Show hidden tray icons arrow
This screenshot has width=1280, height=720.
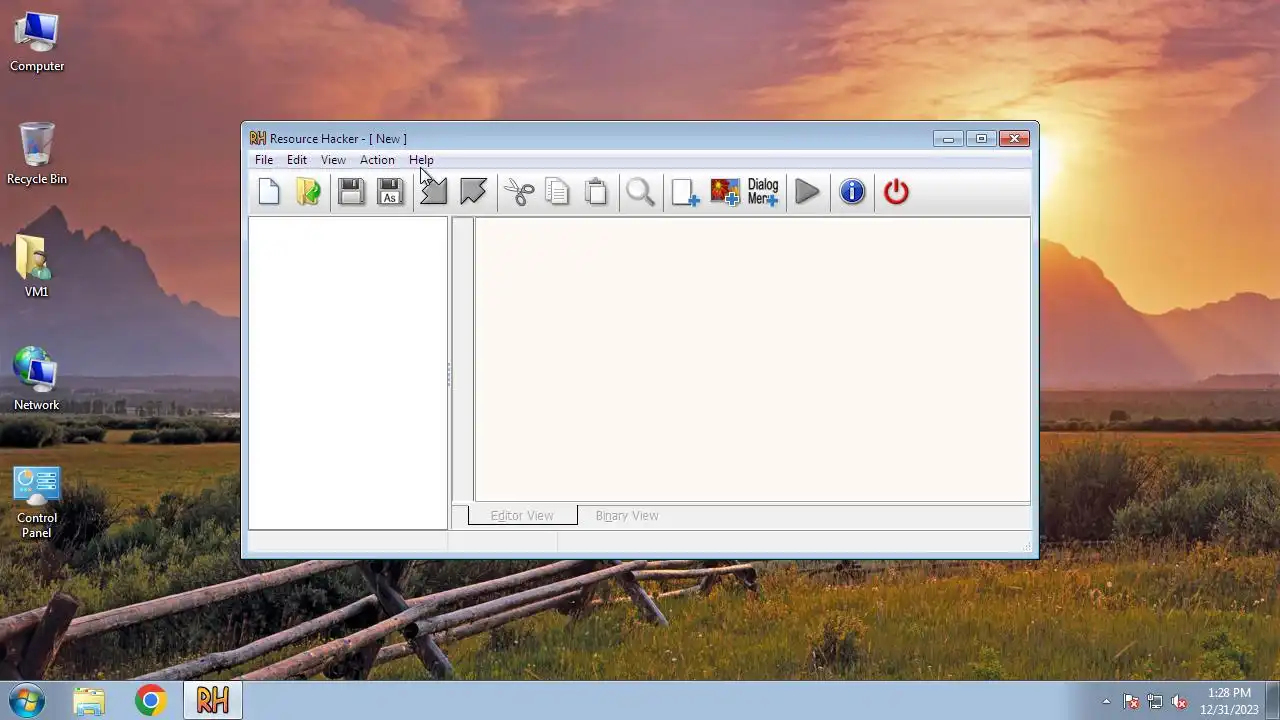point(1106,701)
